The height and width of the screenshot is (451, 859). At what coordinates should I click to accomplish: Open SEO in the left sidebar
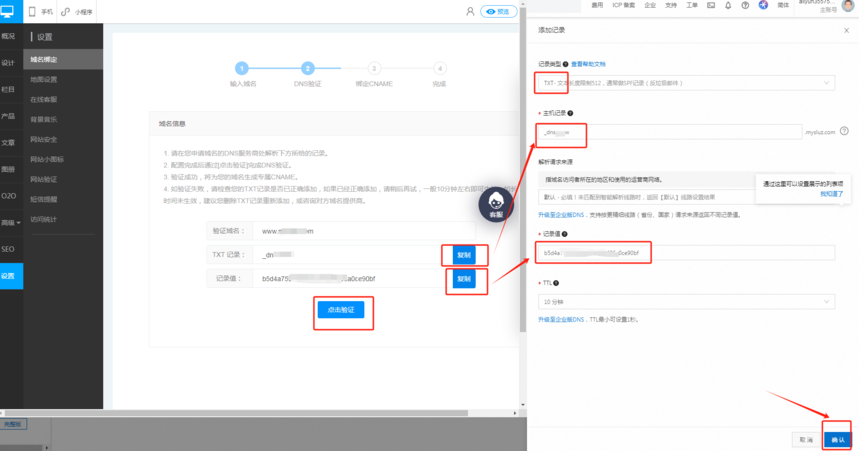pos(8,249)
